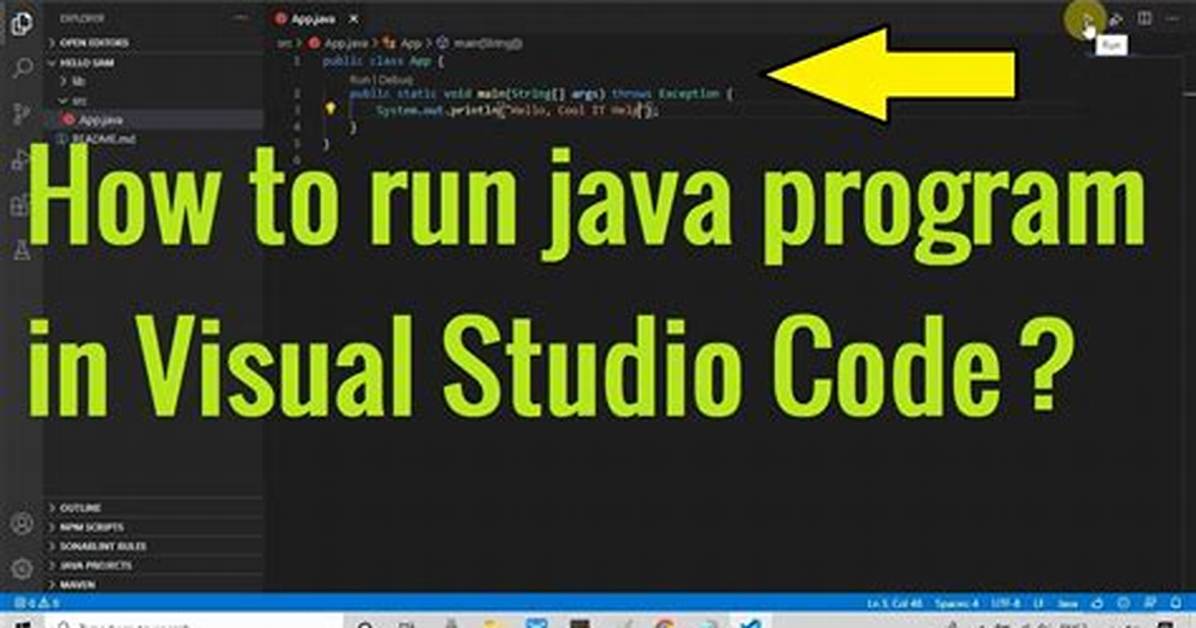Click the UTF-8 encoding status item
The width and height of the screenshot is (1196, 628).
(1005, 604)
